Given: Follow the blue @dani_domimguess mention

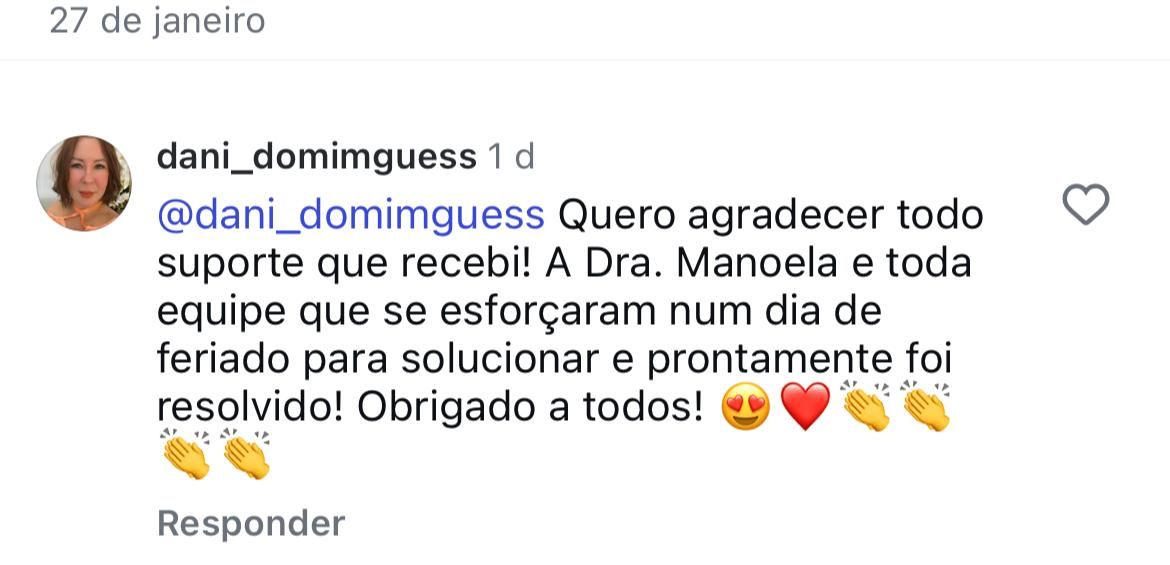Looking at the screenshot, I should click(351, 215).
